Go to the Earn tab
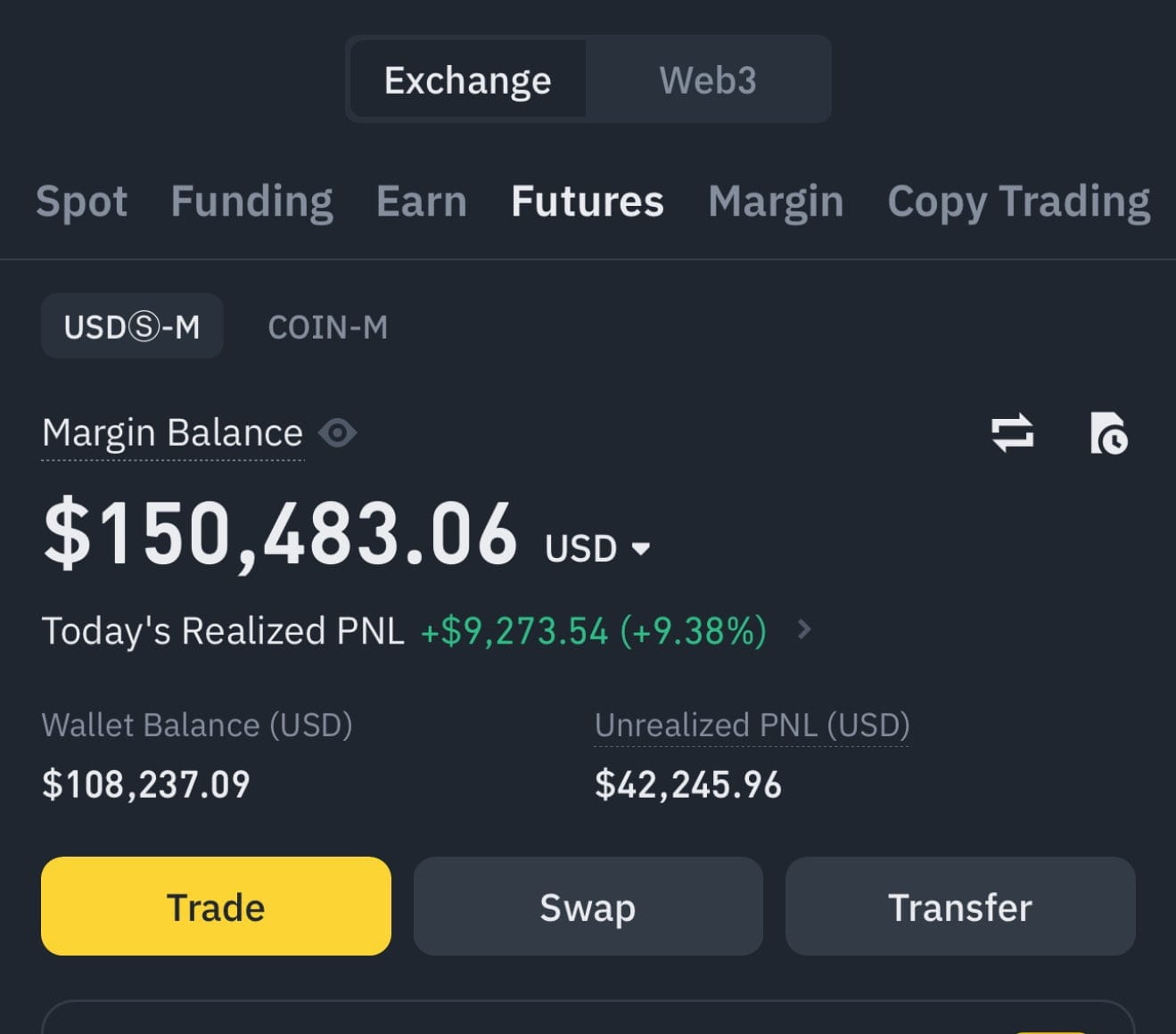Screen dimensions: 1176x1034 pyautogui.click(x=422, y=201)
